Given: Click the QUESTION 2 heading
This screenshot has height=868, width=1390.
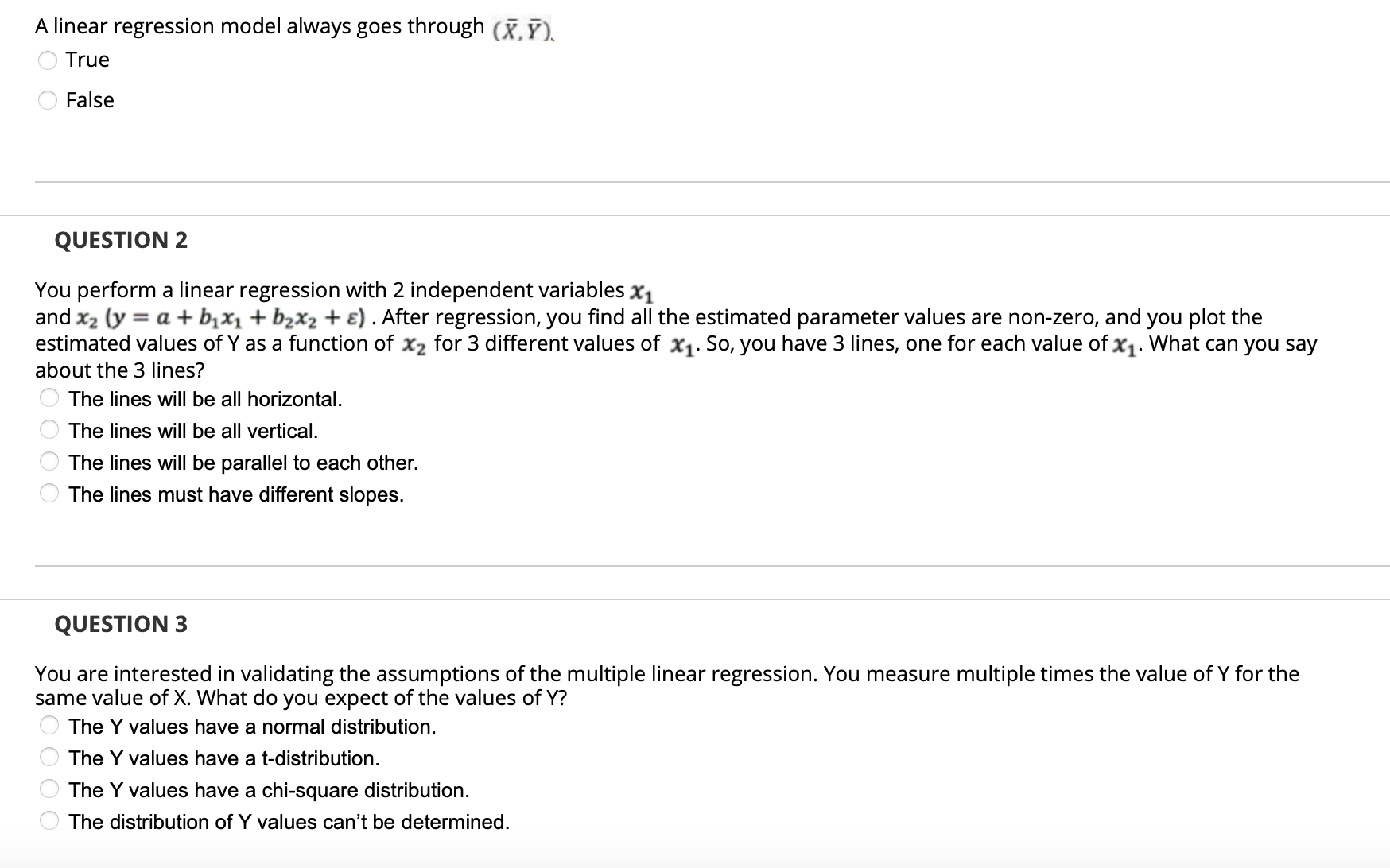Looking at the screenshot, I should [x=121, y=240].
